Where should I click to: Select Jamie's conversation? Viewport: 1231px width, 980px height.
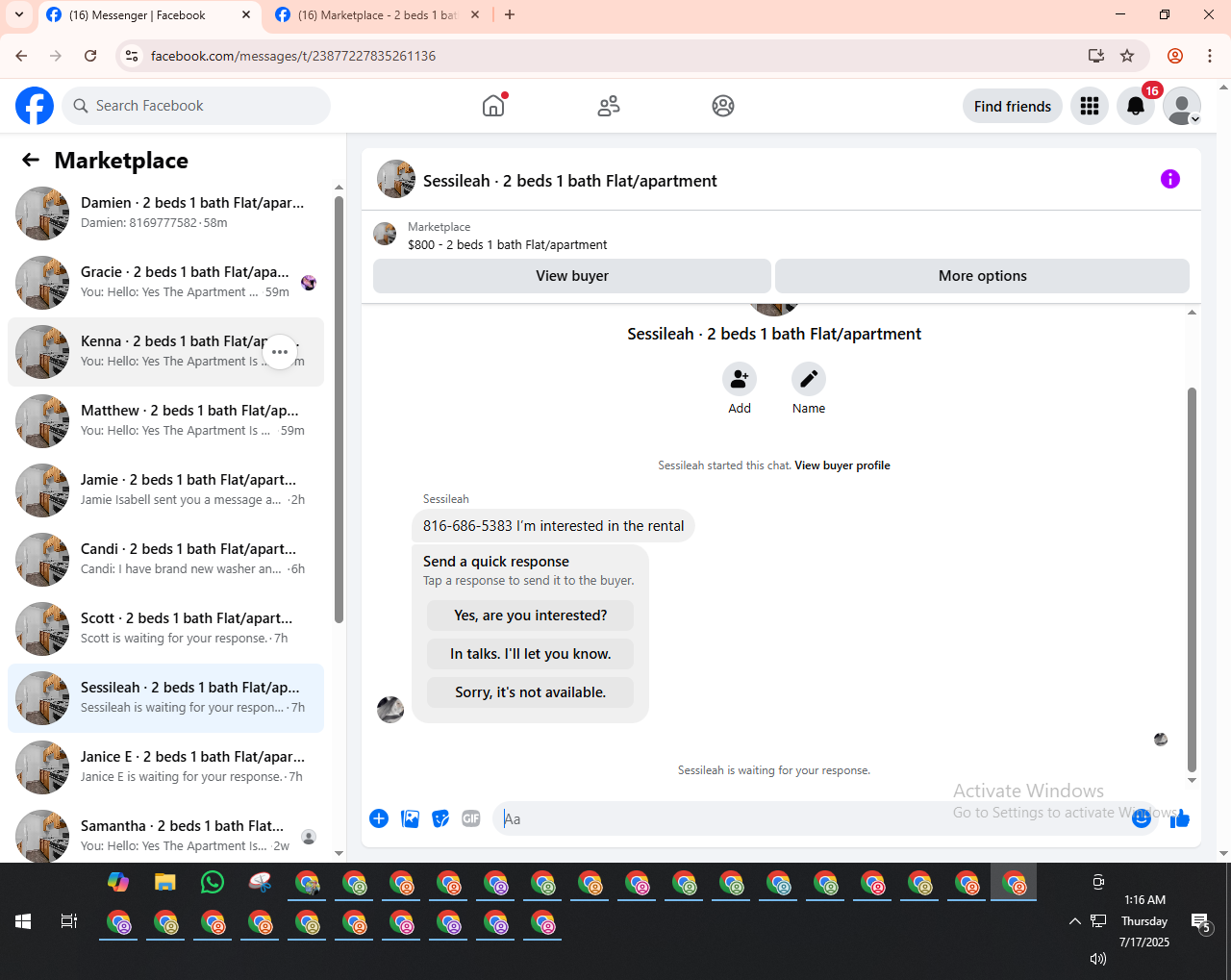[x=165, y=490]
